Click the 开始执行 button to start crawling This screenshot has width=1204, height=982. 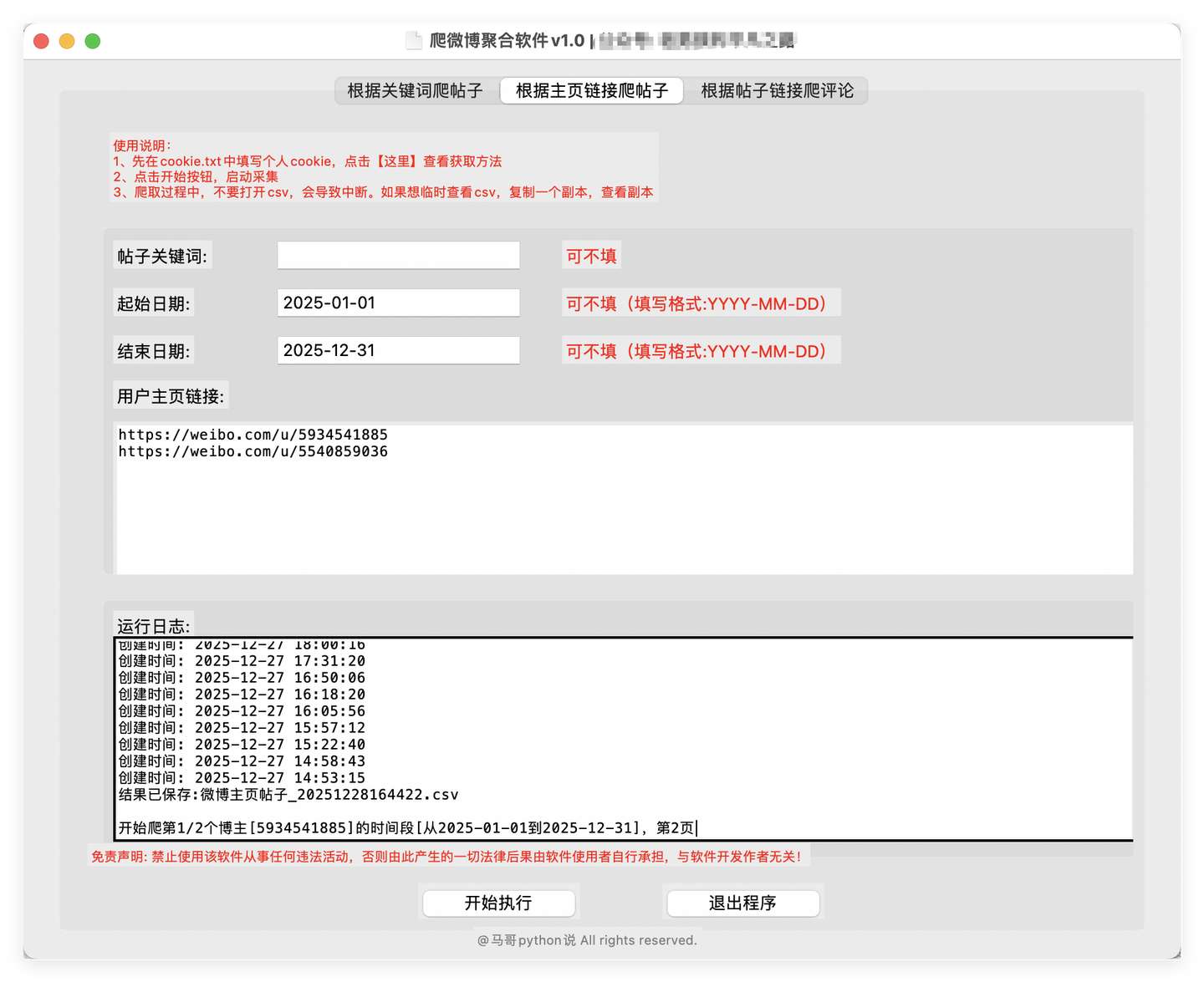pos(498,903)
